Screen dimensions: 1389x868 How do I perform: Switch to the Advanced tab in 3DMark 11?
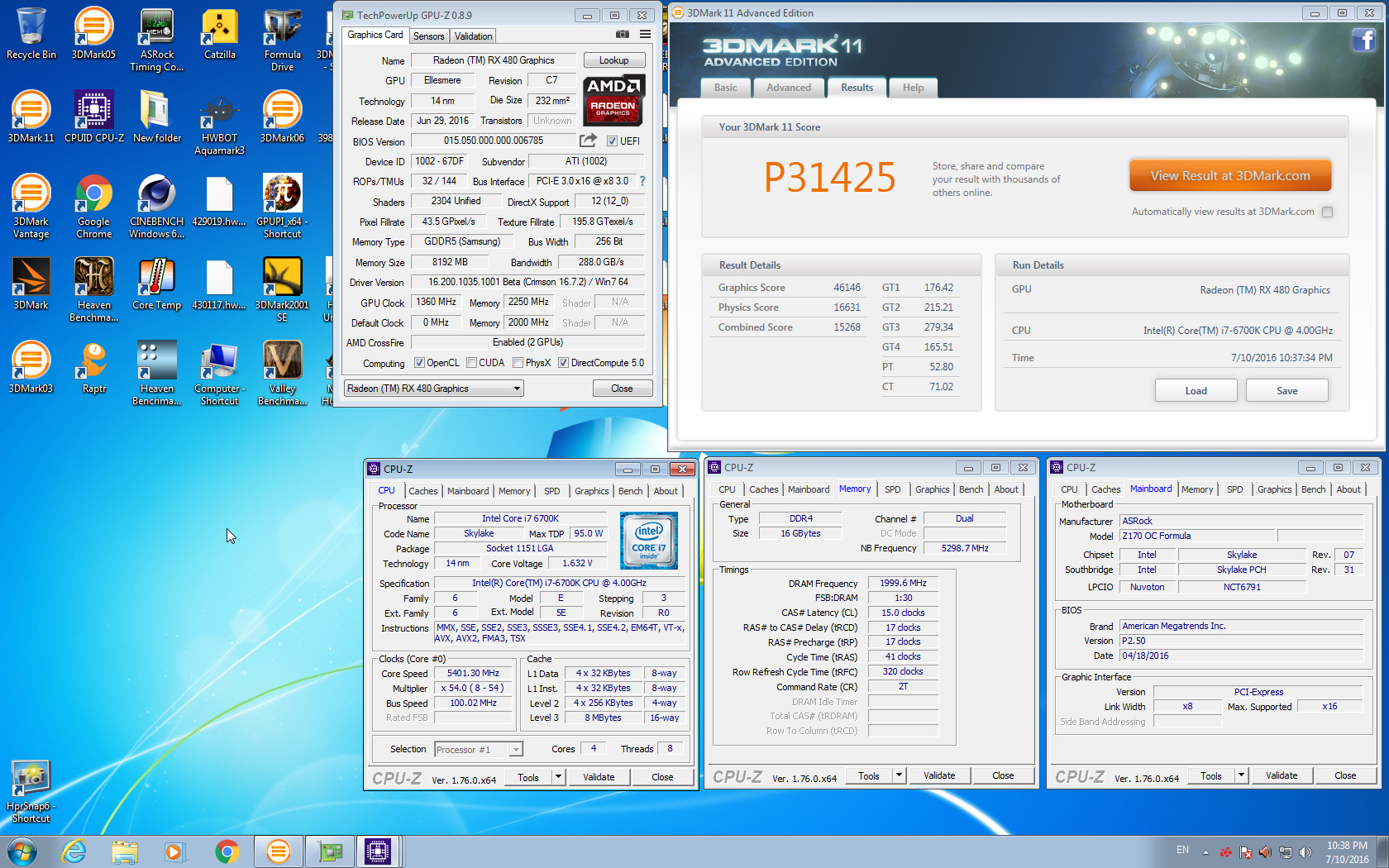tap(789, 88)
